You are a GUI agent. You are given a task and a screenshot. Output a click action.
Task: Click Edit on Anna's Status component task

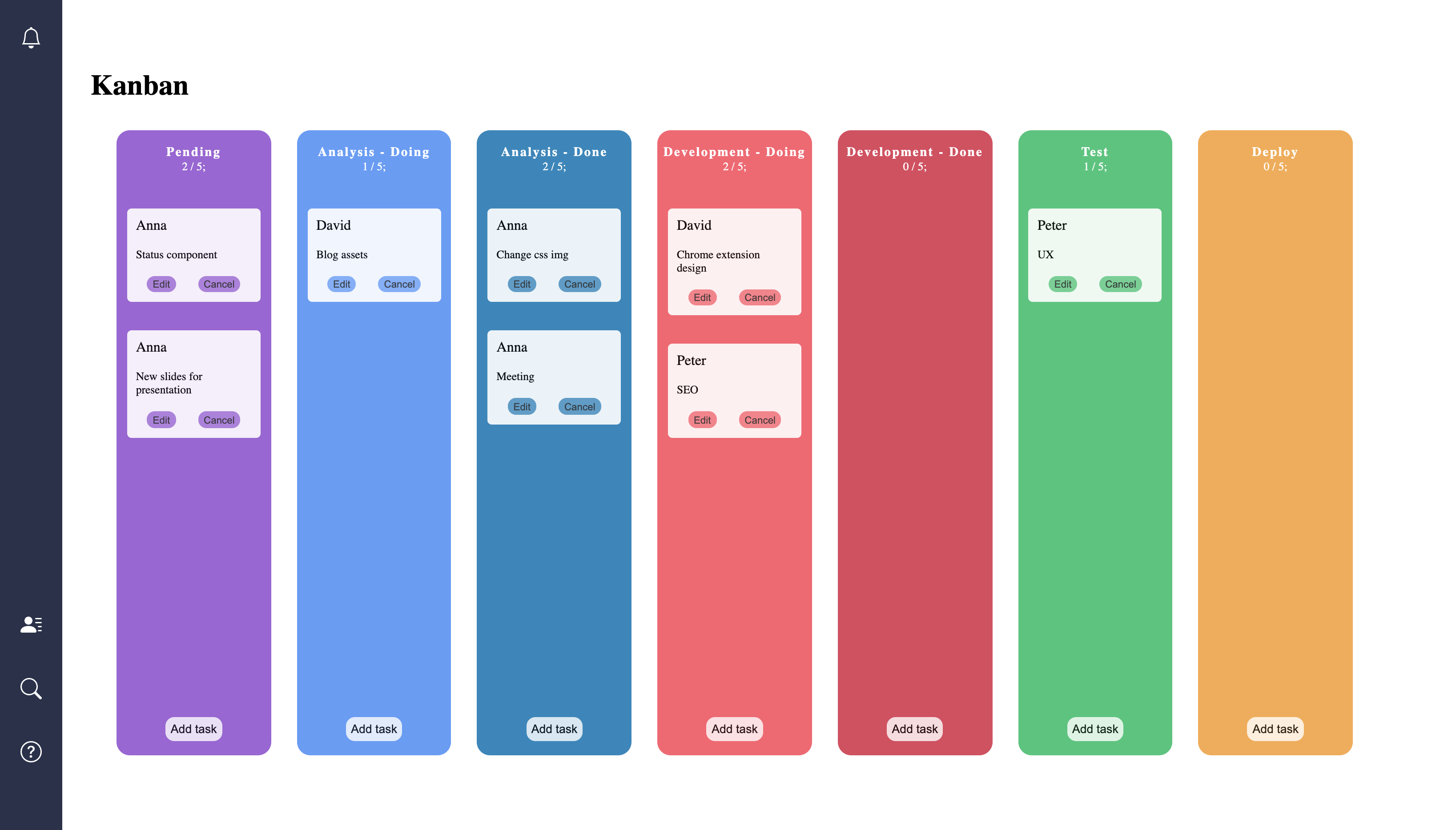point(161,284)
